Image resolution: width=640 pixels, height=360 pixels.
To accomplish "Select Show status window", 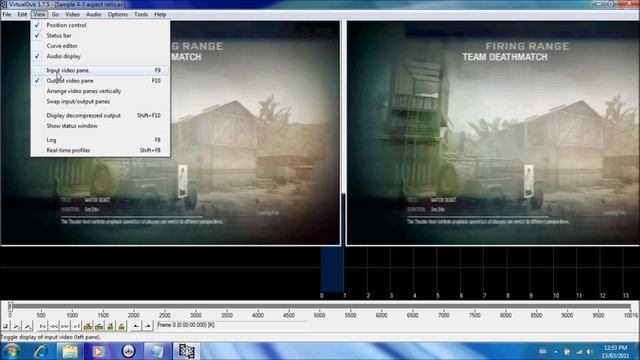I will click(100, 126).
